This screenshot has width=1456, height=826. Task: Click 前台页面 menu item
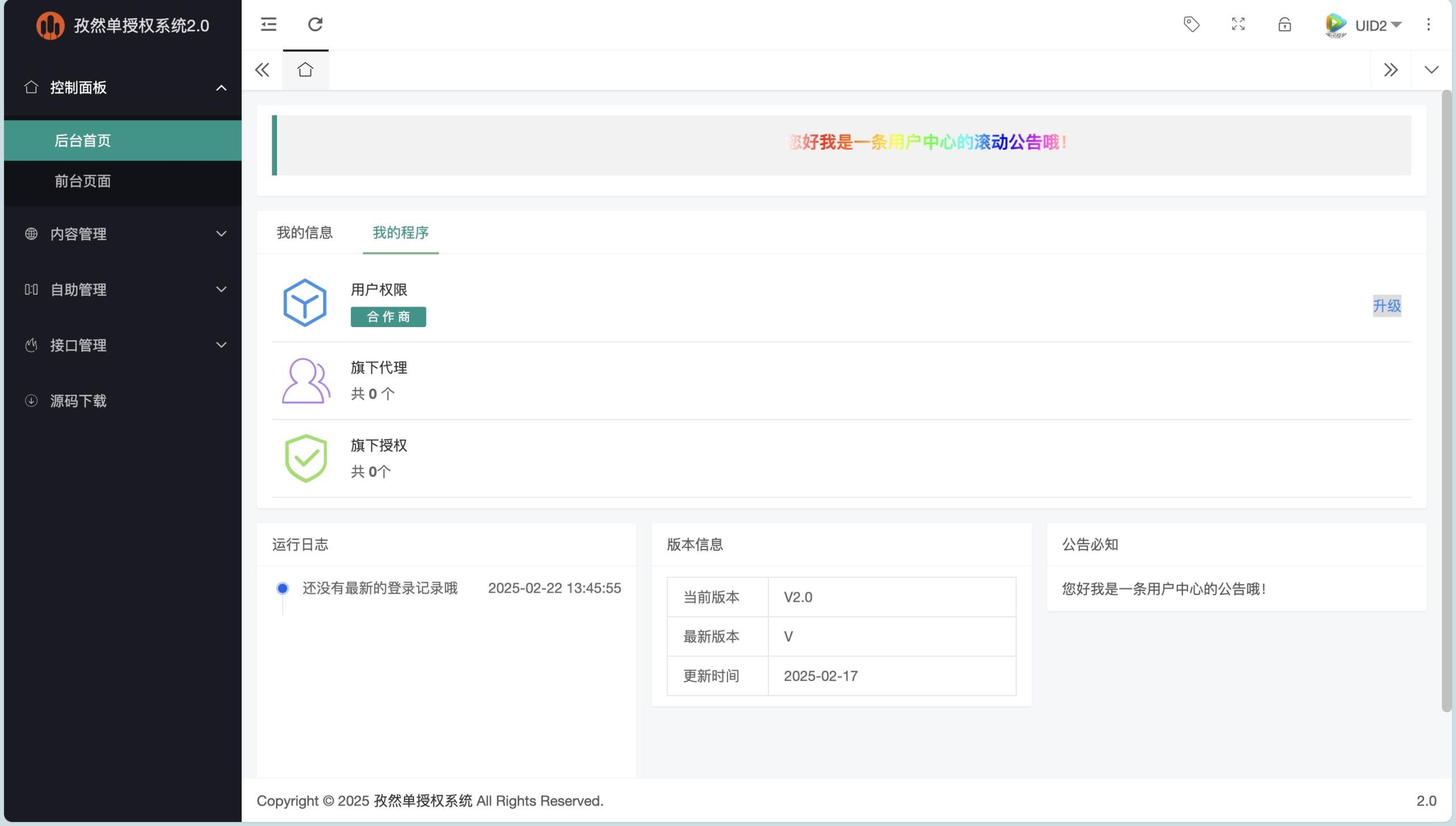83,181
